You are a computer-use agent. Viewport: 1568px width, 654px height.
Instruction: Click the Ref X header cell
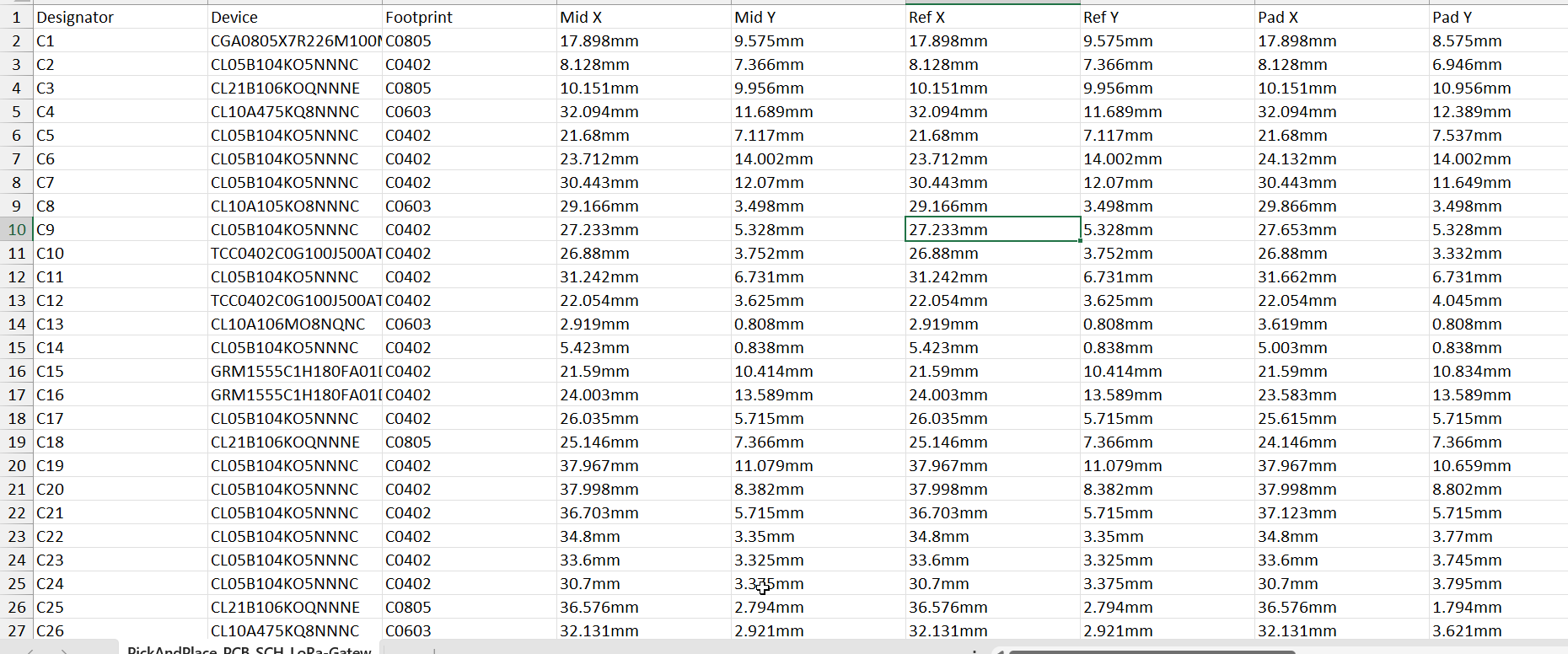992,17
